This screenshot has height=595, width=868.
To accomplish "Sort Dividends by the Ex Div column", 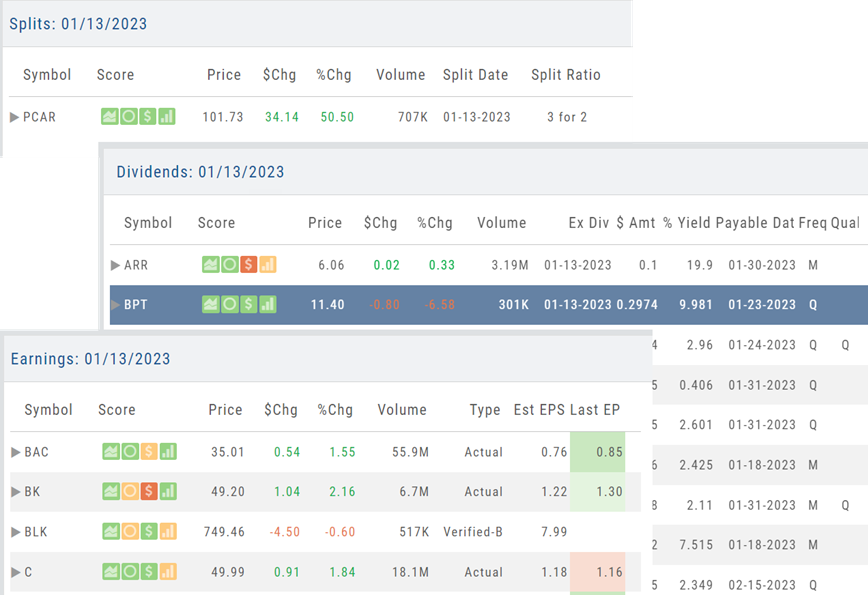I will pos(589,223).
